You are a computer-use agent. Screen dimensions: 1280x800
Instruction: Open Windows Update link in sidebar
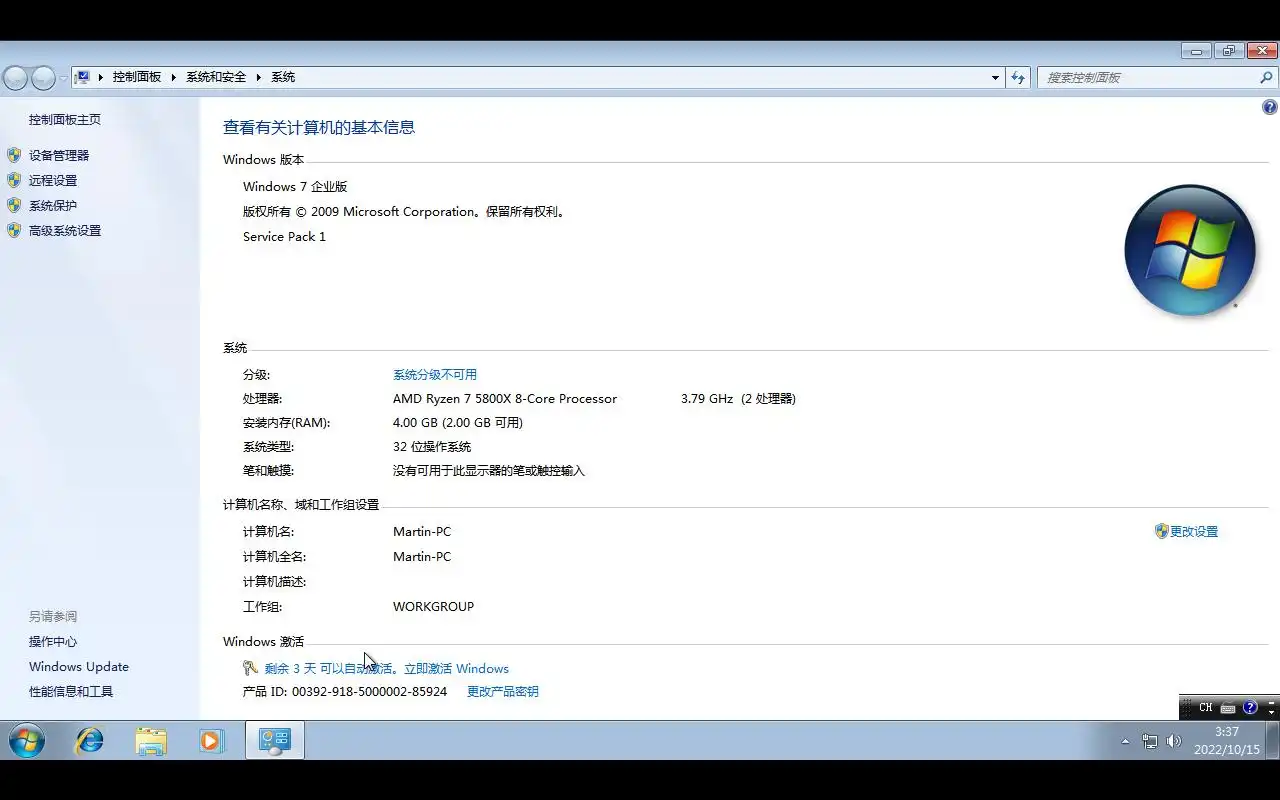(x=79, y=666)
